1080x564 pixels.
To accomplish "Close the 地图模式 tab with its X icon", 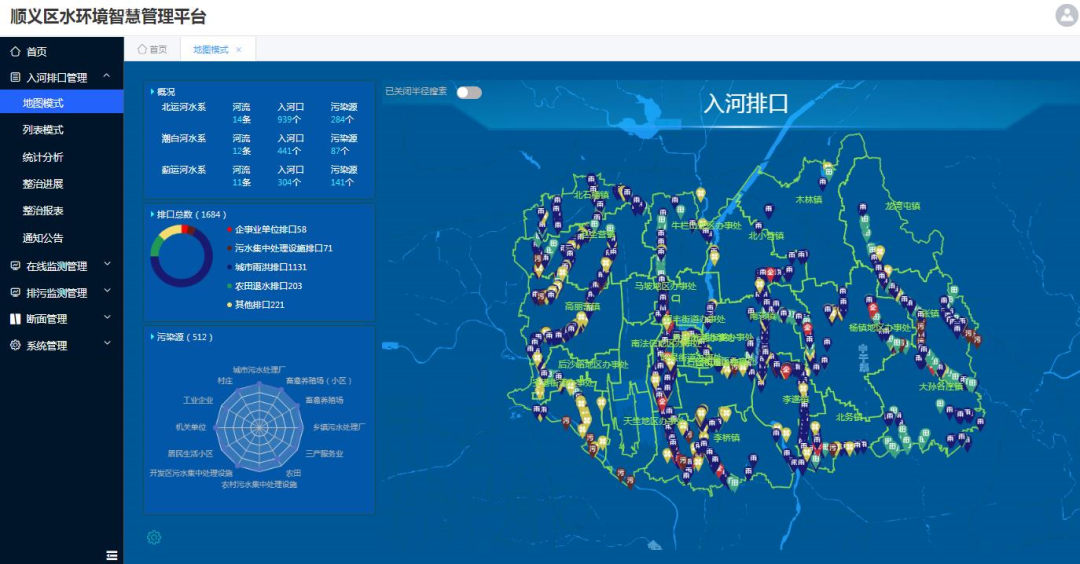I will coord(239,50).
